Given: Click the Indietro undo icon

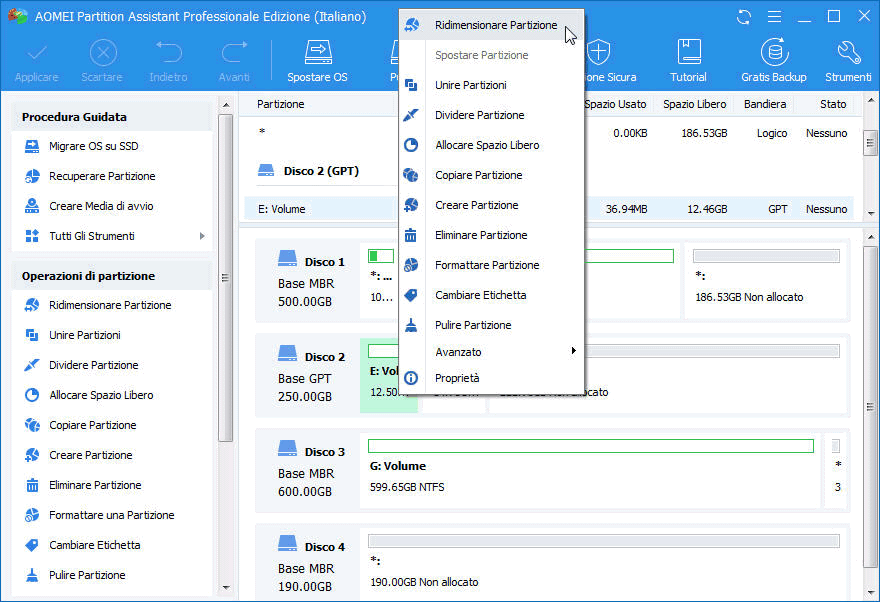Looking at the screenshot, I should click(168, 61).
